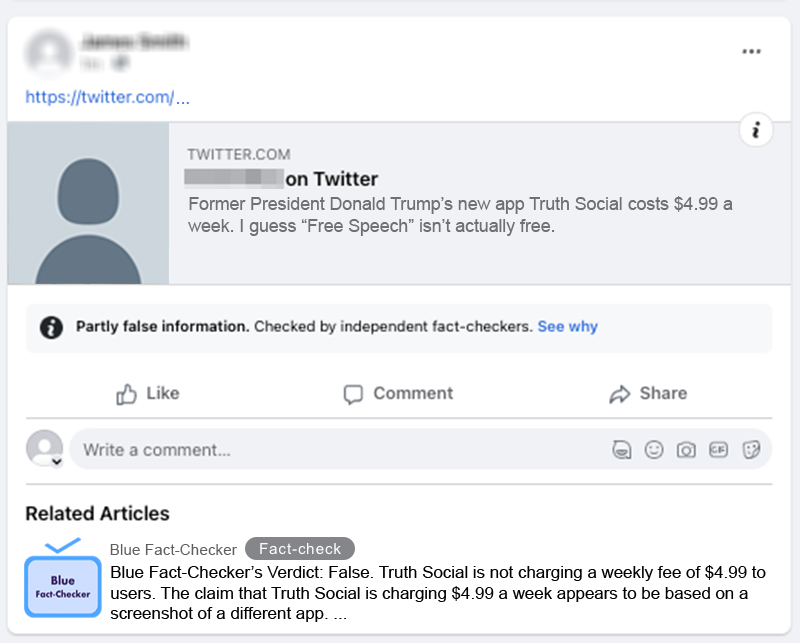The image size is (800, 643).
Task: Open the Blue Fact-Checker verdict article text
Action: 438,593
